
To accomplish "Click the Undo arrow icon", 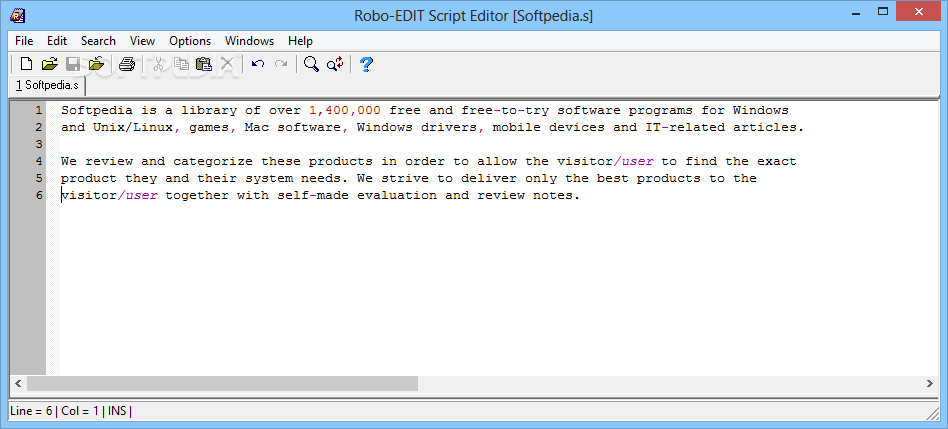I will pos(258,63).
